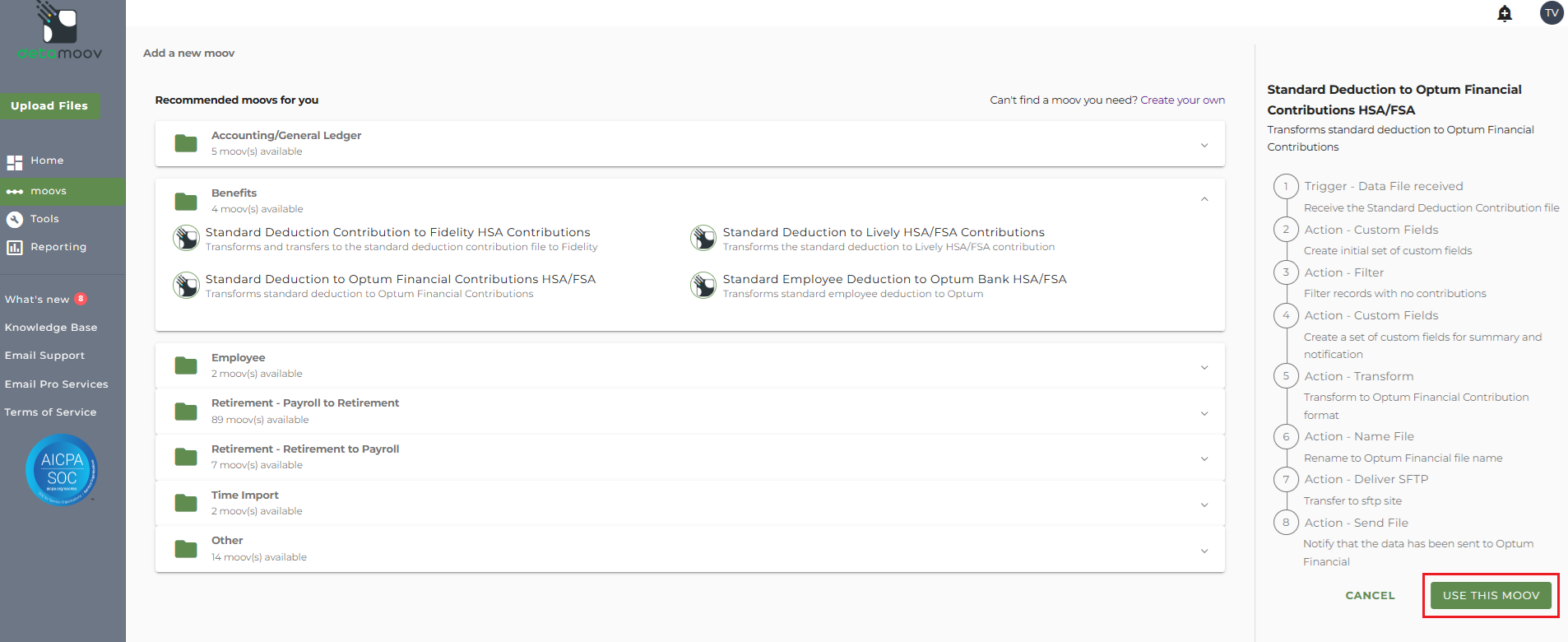The width and height of the screenshot is (1568, 642).
Task: Click the Lively HSA/FSA moov icon
Action: [x=703, y=239]
